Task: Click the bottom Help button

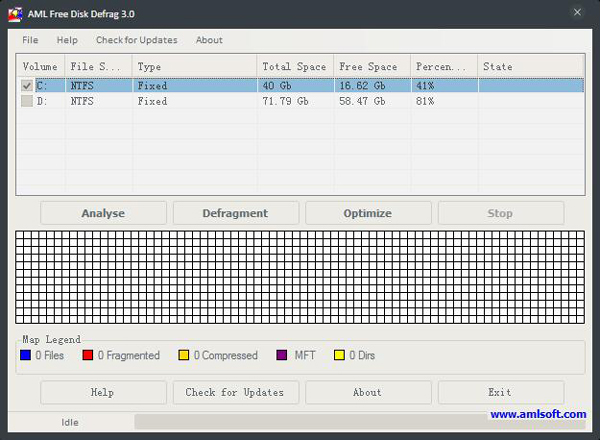Action: pos(103,392)
